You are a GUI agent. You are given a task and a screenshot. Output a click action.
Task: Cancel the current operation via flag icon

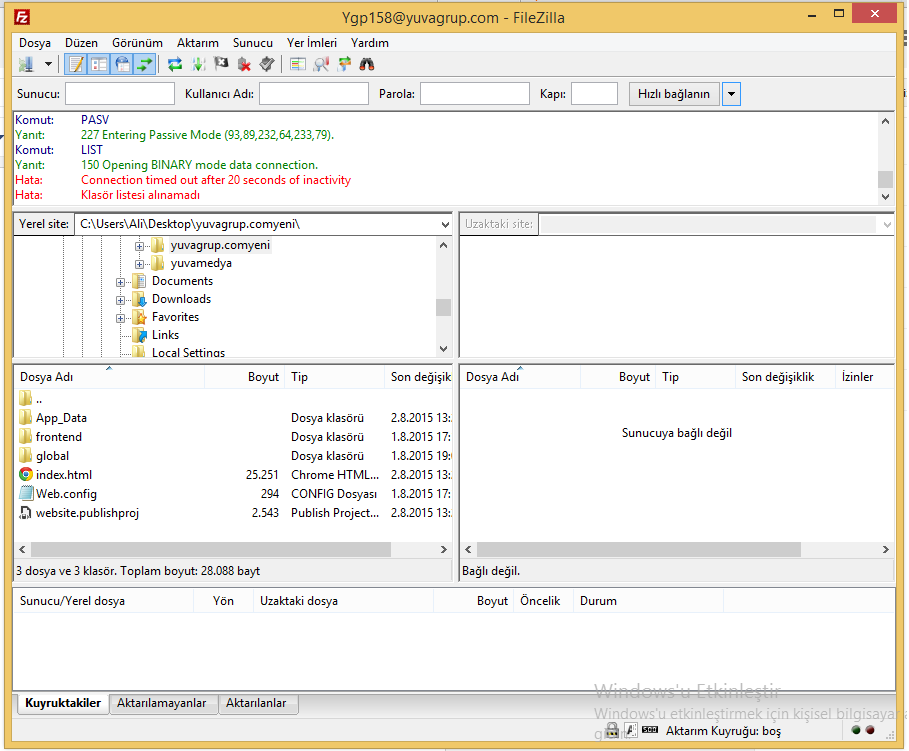[x=221, y=64]
